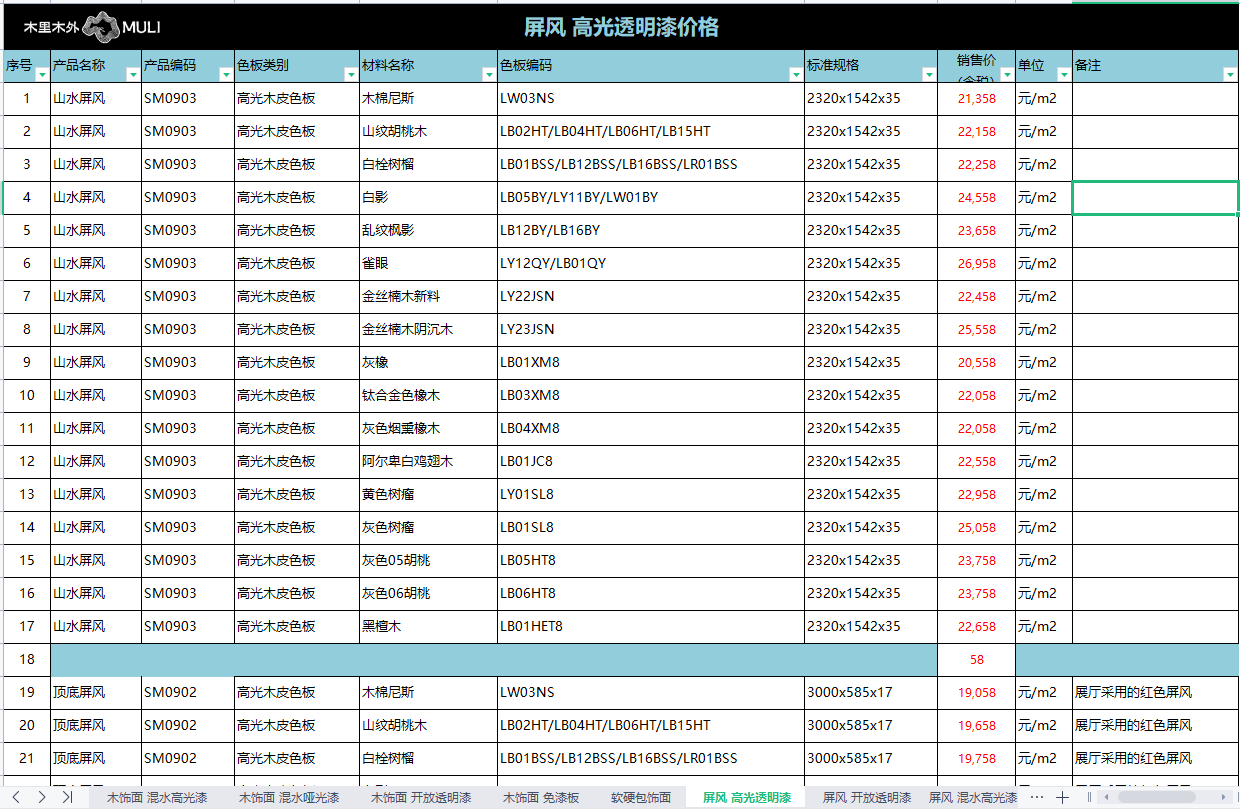Switch to 软硬包饰面 sheet tab

click(641, 797)
